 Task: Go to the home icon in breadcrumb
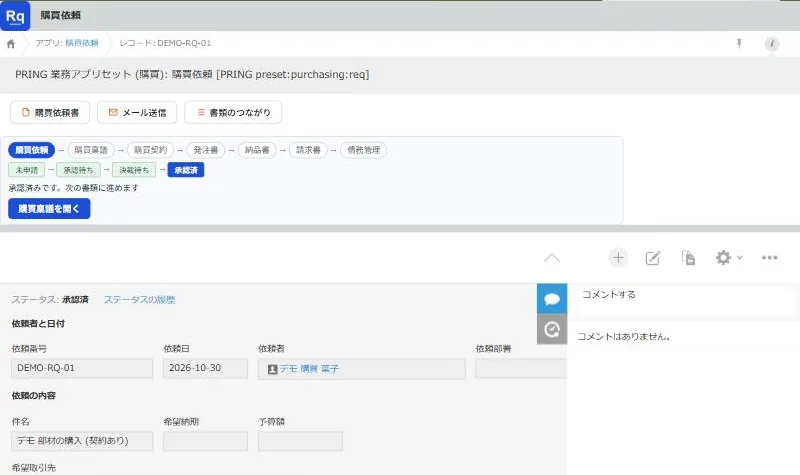[11, 44]
